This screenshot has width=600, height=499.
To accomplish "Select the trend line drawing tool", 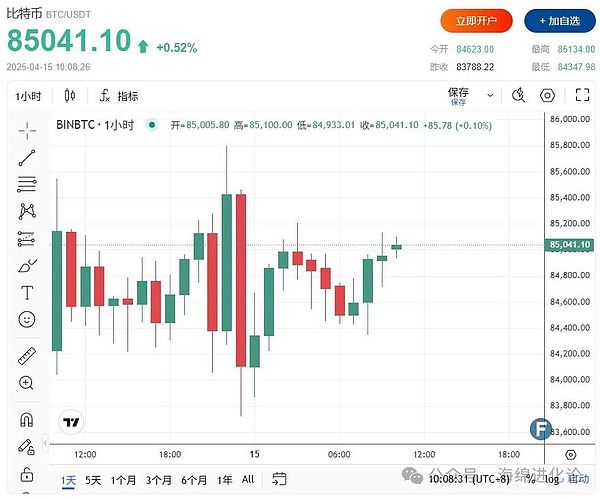I will coord(27,157).
